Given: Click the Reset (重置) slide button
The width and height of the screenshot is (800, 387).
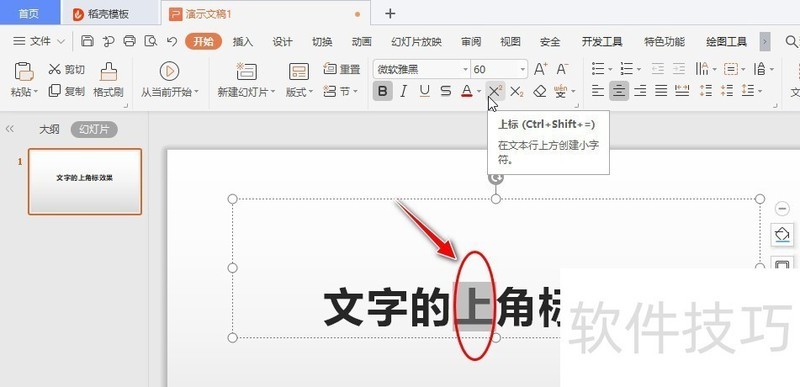Looking at the screenshot, I should point(341,69).
